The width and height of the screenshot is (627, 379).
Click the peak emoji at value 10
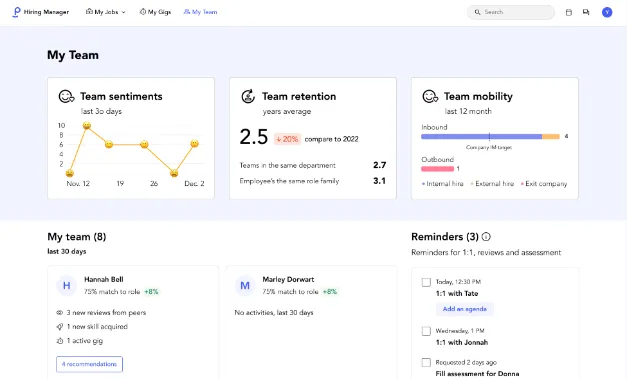click(87, 126)
